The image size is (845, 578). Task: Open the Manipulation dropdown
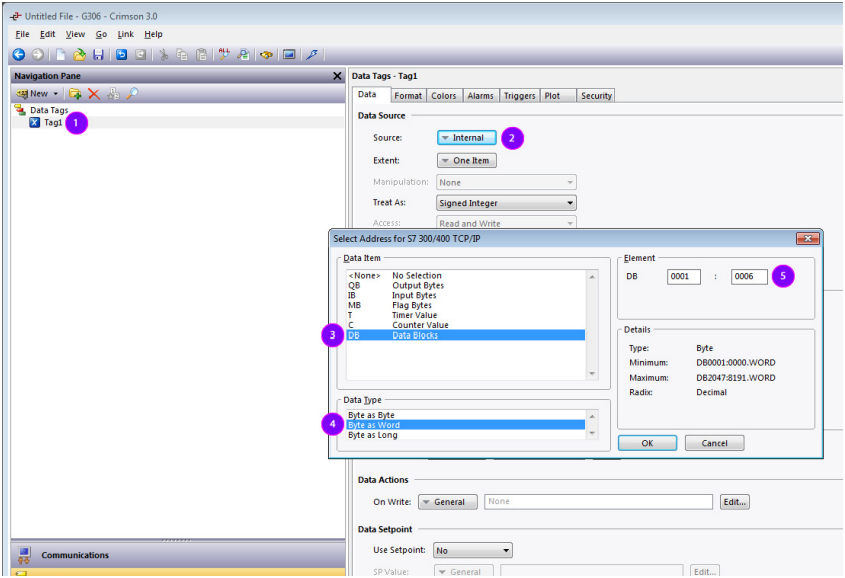click(506, 183)
